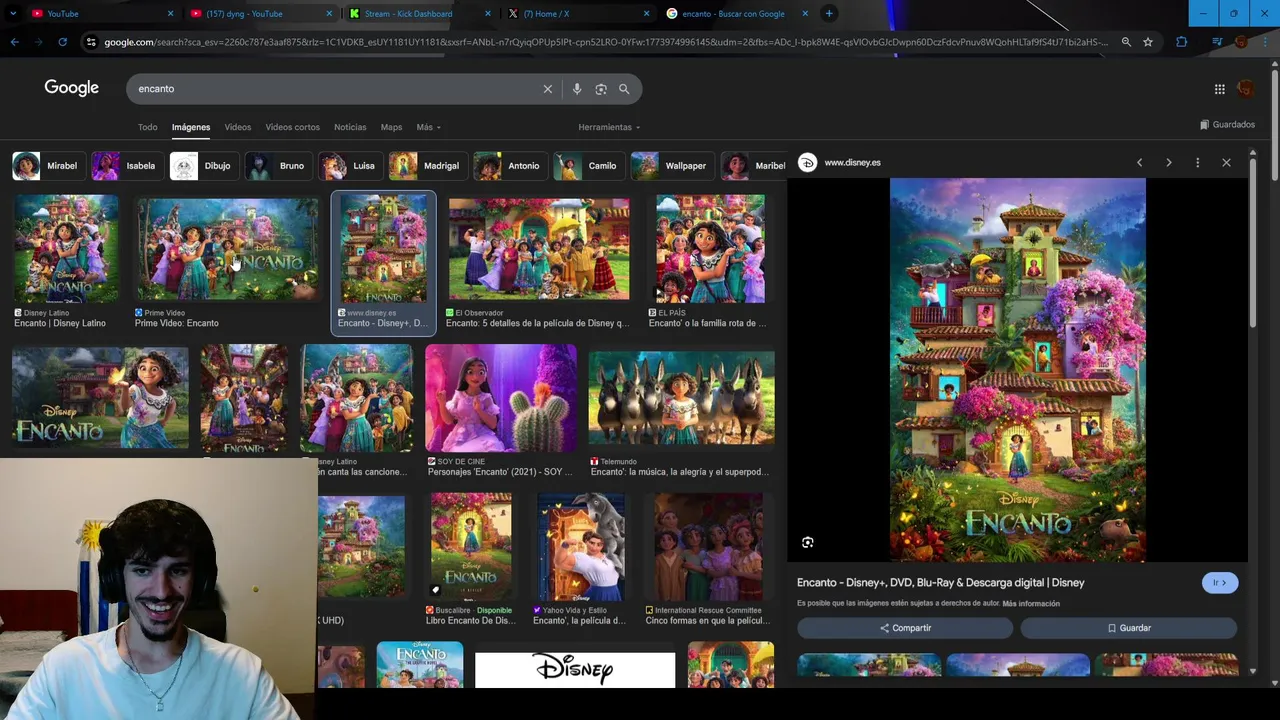This screenshot has height=720, width=1280.
Task: Filter images by Camilo chip
Action: [x=587, y=166]
